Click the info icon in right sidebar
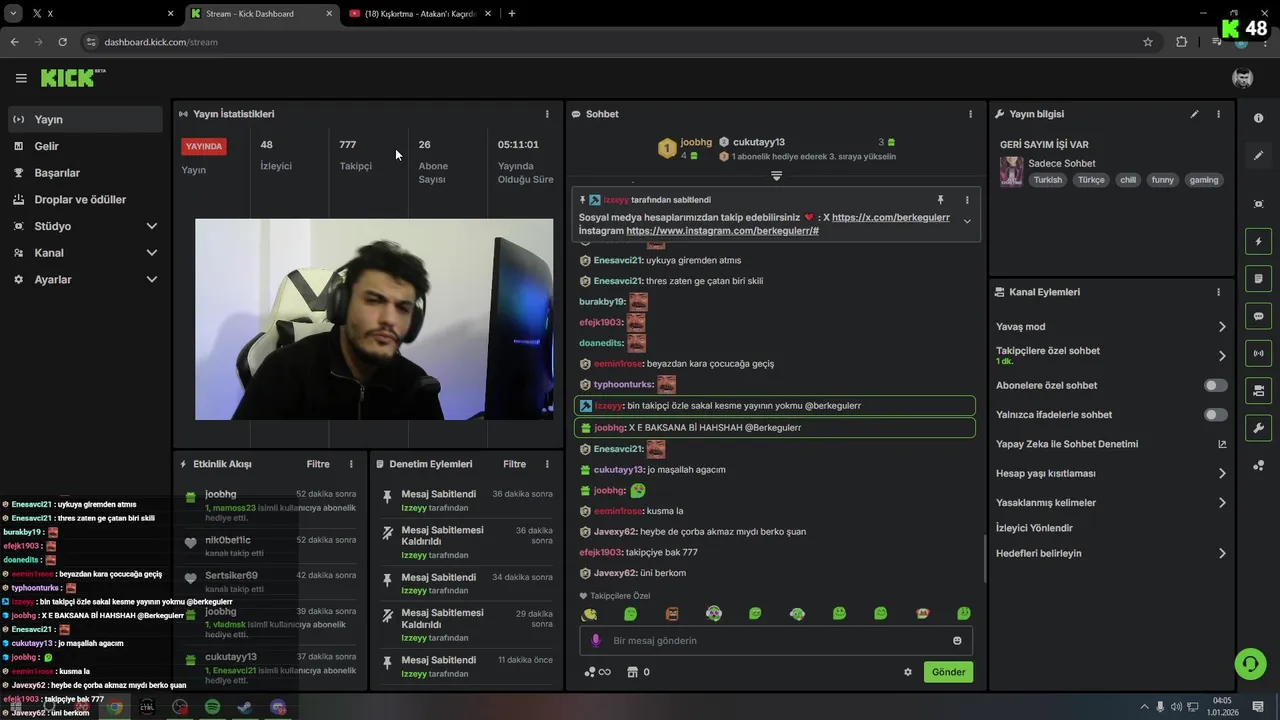 pos(1258,118)
